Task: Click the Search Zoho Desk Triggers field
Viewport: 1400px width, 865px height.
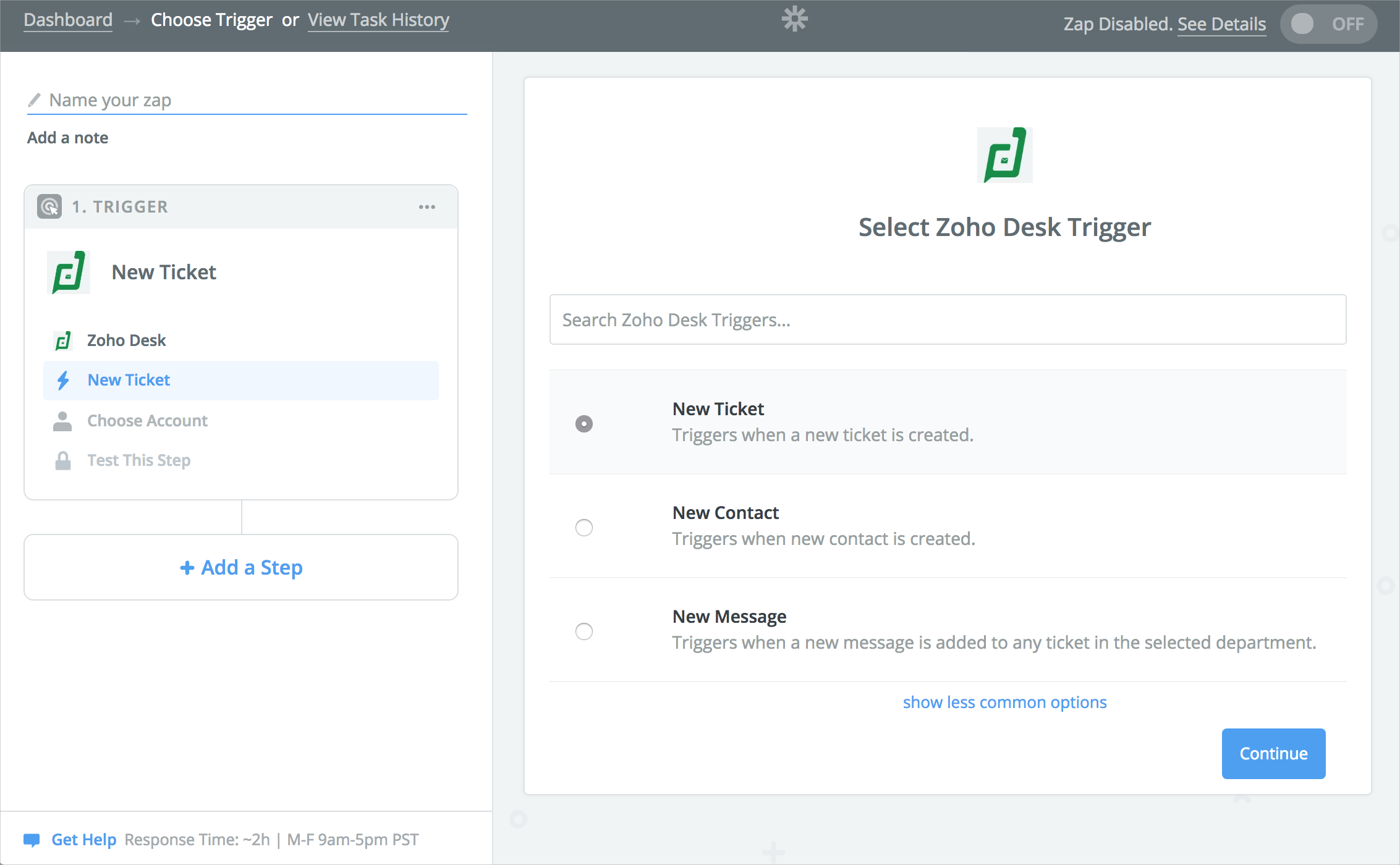Action: point(948,319)
